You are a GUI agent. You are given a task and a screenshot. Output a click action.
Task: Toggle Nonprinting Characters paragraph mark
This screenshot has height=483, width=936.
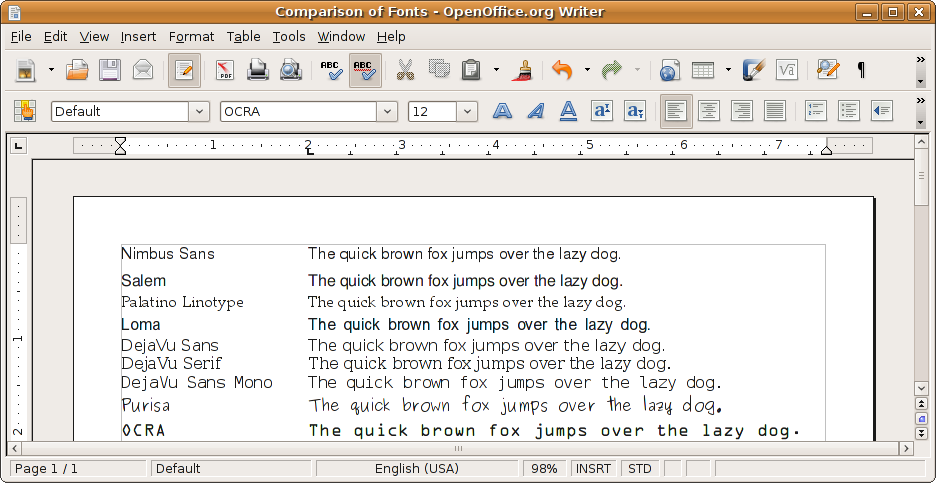861,71
